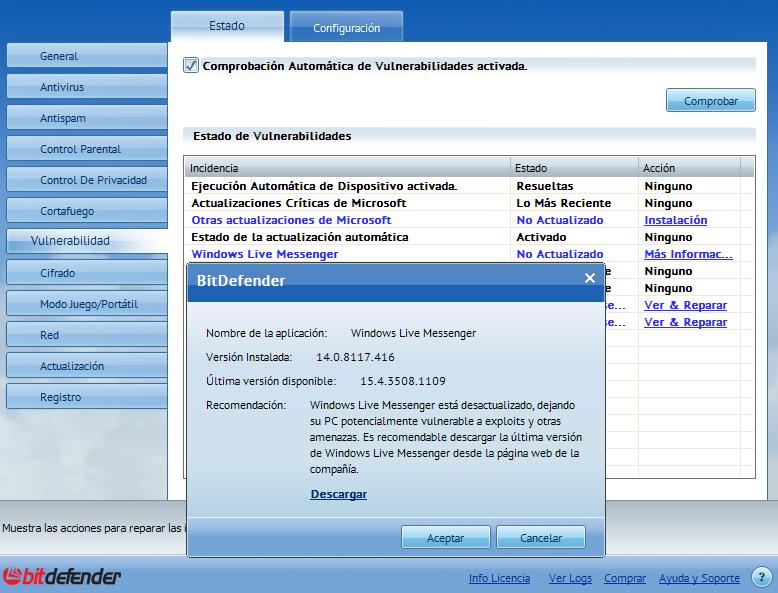Click the Descargar link
The image size is (778, 593).
pyautogui.click(x=339, y=494)
